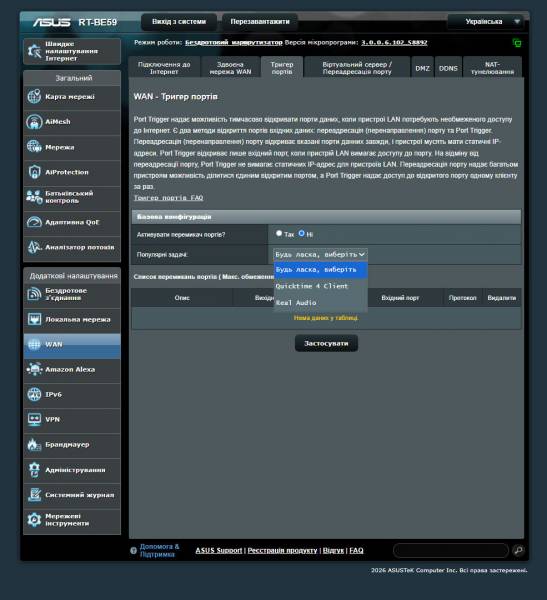Open Мережеві інструменти tools icon
Screen dimensions: 547x600
[x=34, y=520]
